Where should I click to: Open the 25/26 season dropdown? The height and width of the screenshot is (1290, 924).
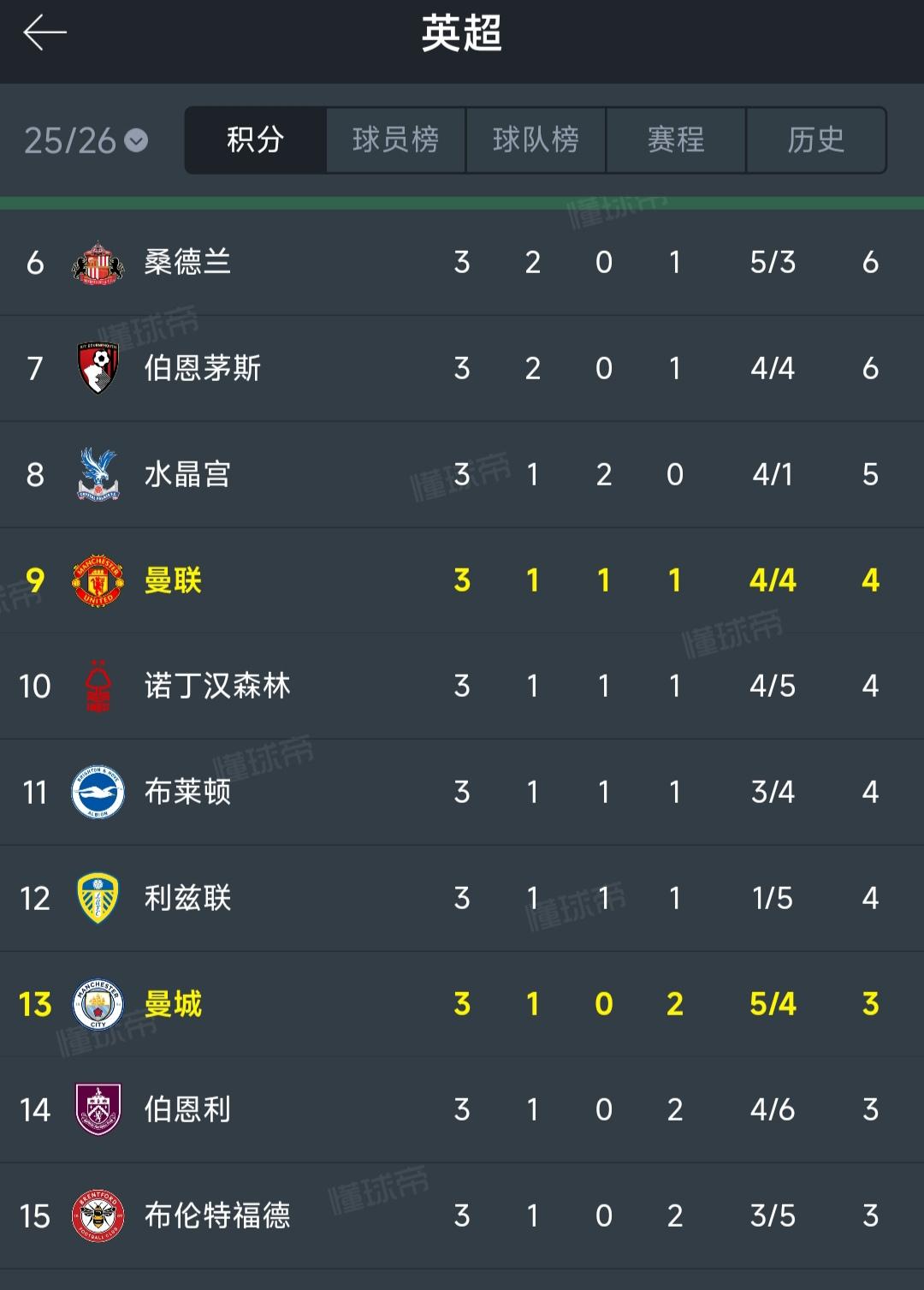pyautogui.click(x=86, y=140)
